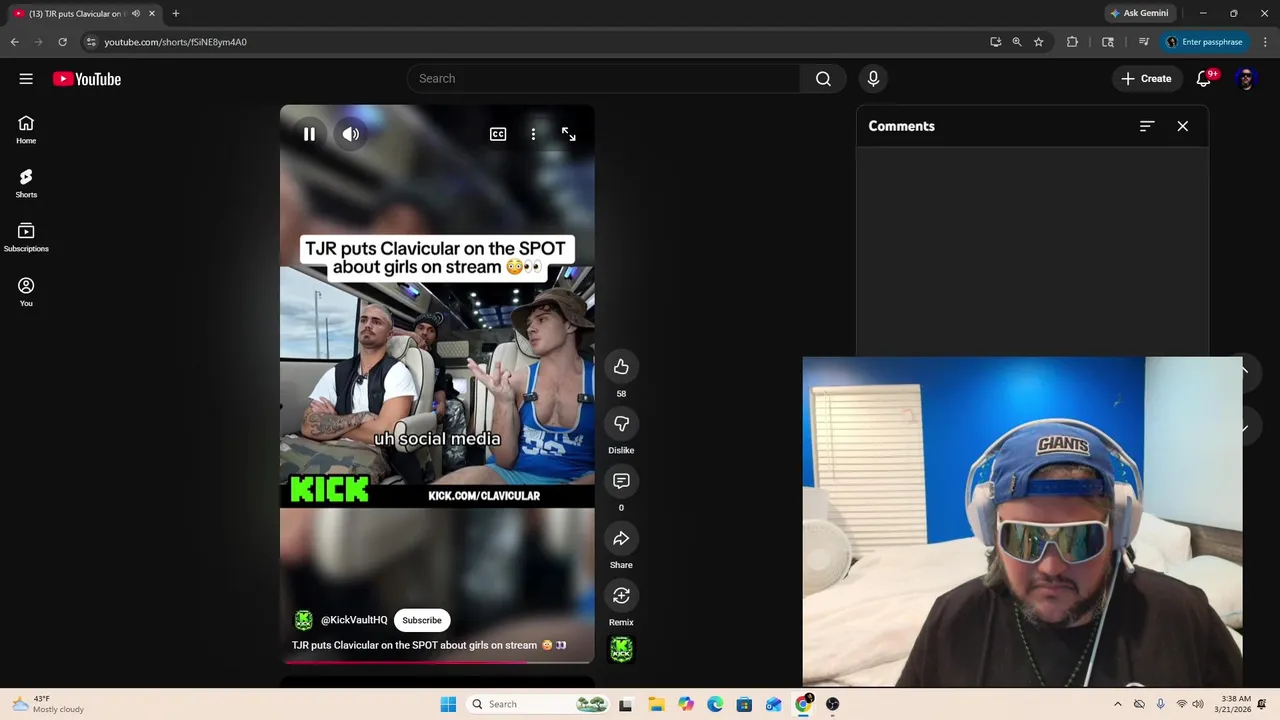Show hidden system tray icons
Viewport: 1280px width, 720px height.
(x=1118, y=704)
